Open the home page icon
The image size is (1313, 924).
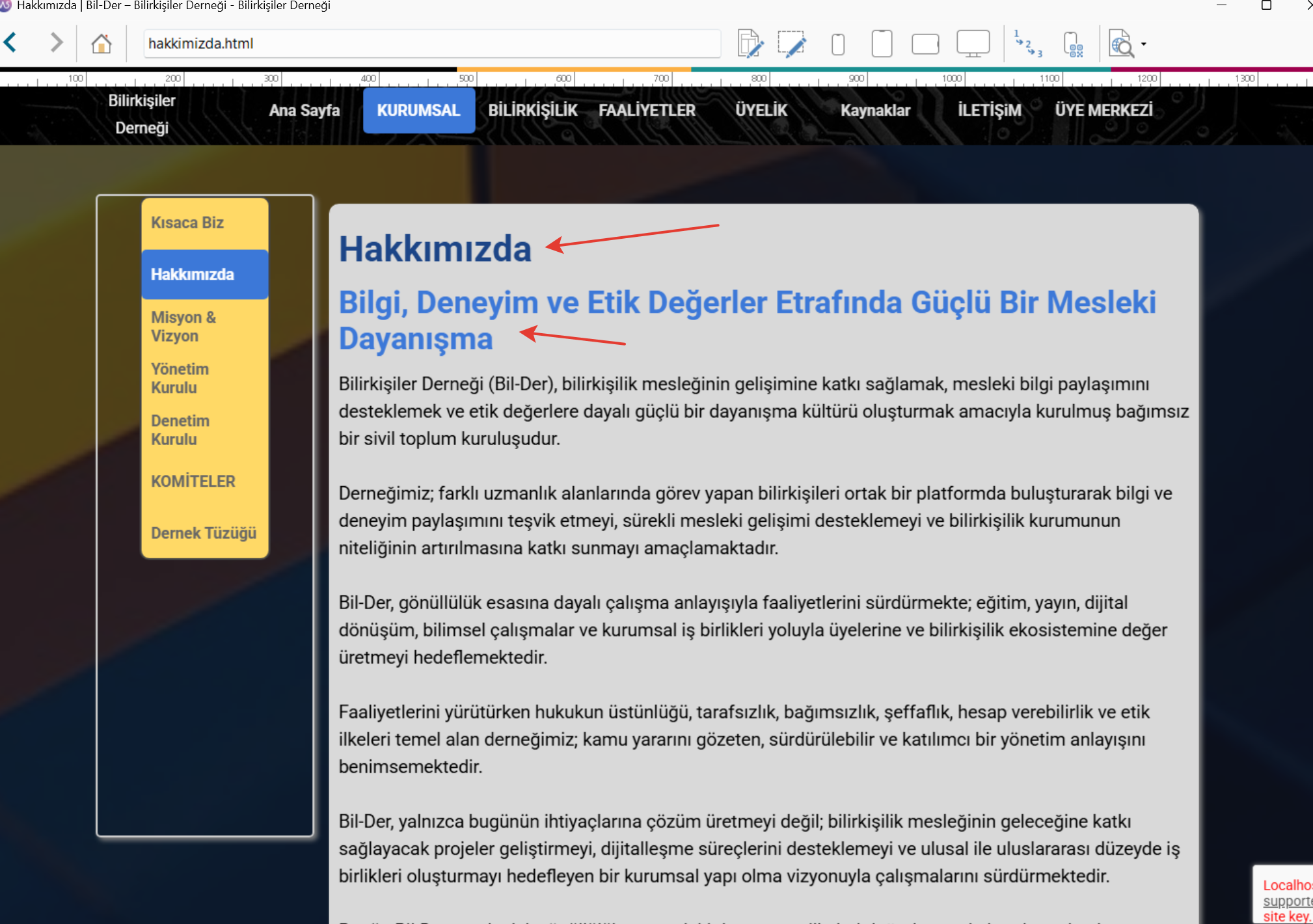click(x=102, y=44)
